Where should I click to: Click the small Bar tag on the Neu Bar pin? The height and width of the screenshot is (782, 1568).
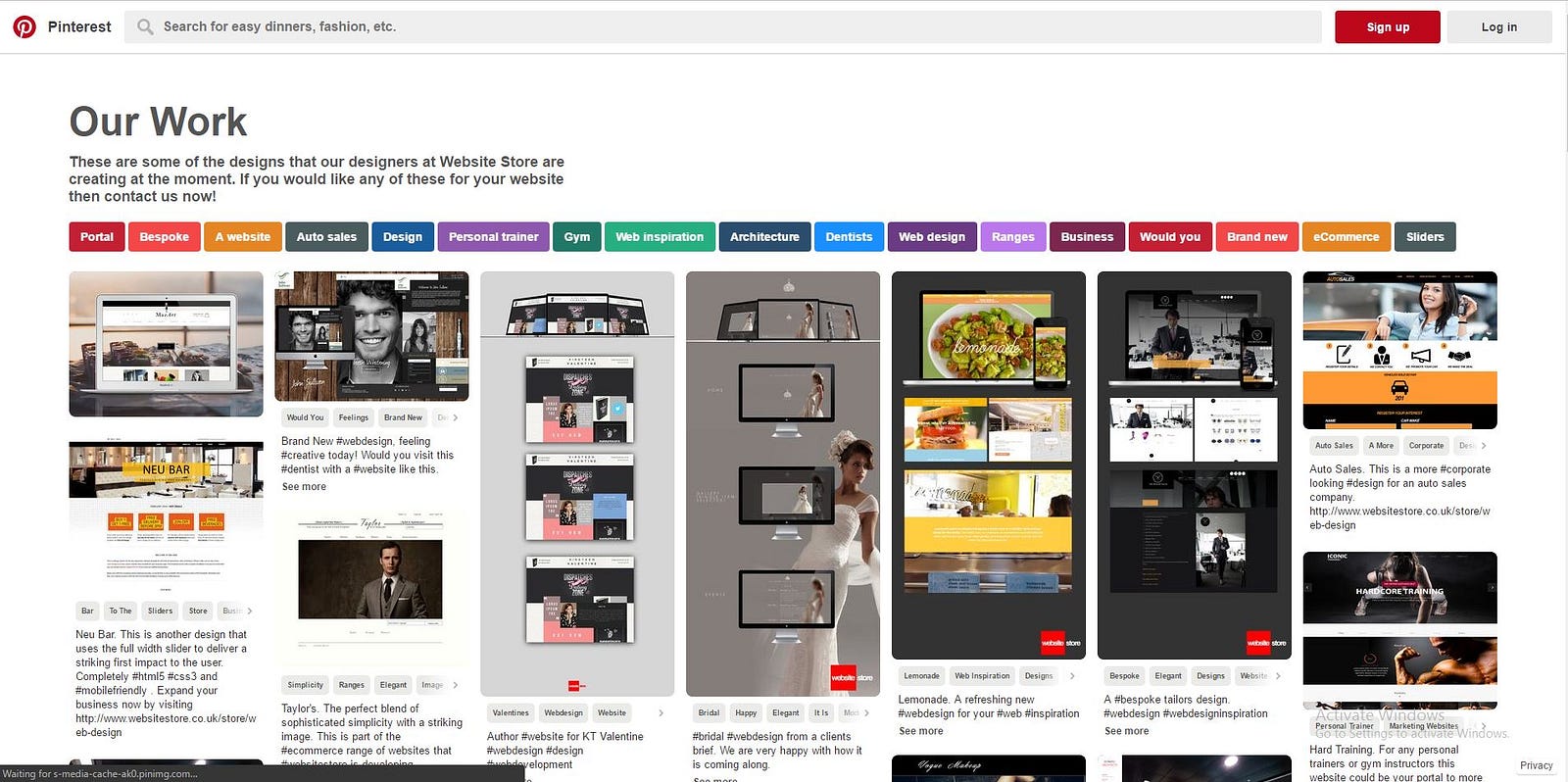(x=87, y=611)
